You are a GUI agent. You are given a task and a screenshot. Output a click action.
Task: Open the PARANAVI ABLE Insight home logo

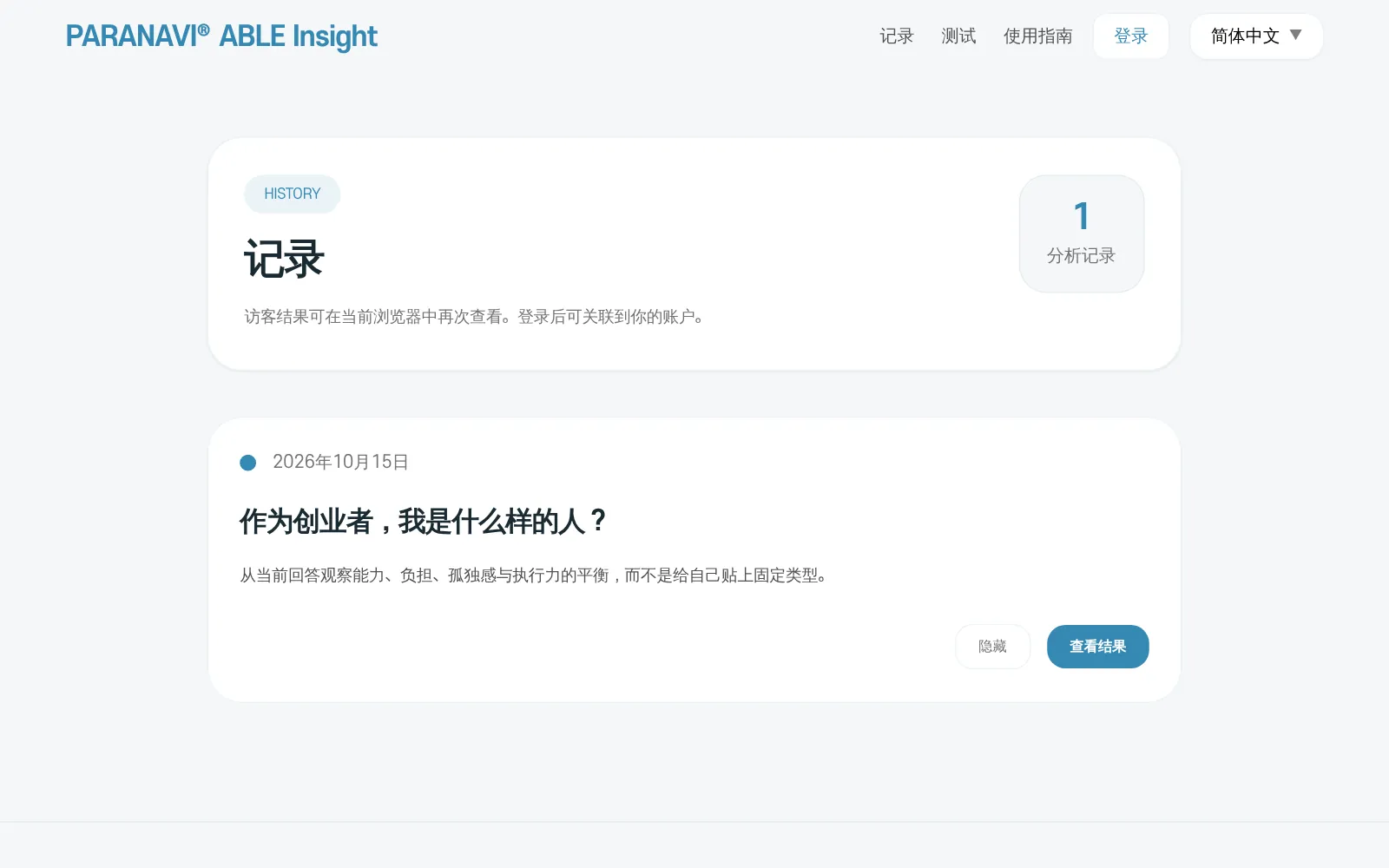click(221, 36)
